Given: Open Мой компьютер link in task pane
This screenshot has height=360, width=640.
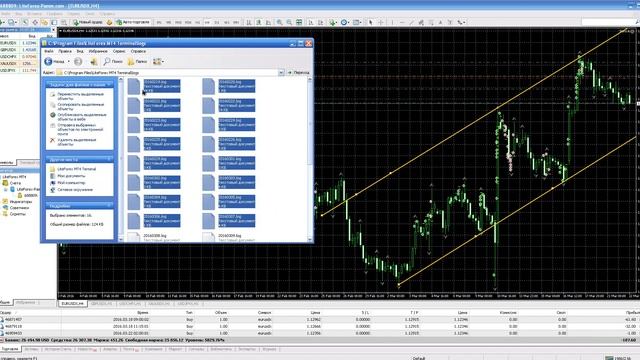Looking at the screenshot, I should point(71,183).
